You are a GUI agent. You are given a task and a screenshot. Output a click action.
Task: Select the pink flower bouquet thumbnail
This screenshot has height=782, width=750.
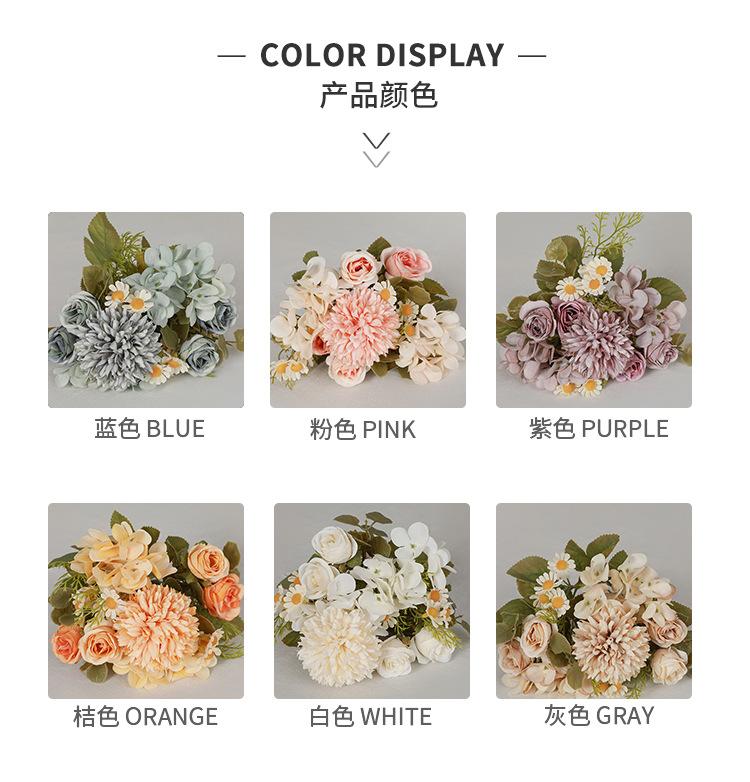click(x=368, y=310)
